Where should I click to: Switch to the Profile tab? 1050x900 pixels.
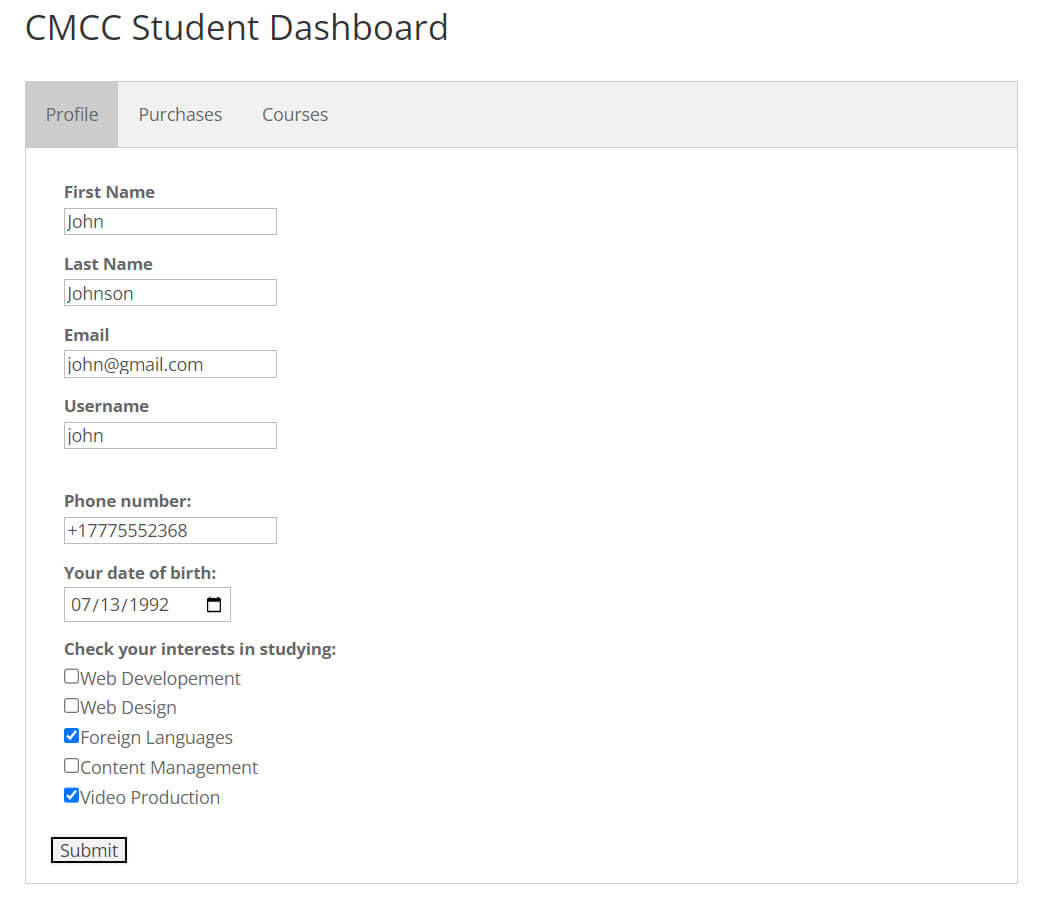point(72,115)
